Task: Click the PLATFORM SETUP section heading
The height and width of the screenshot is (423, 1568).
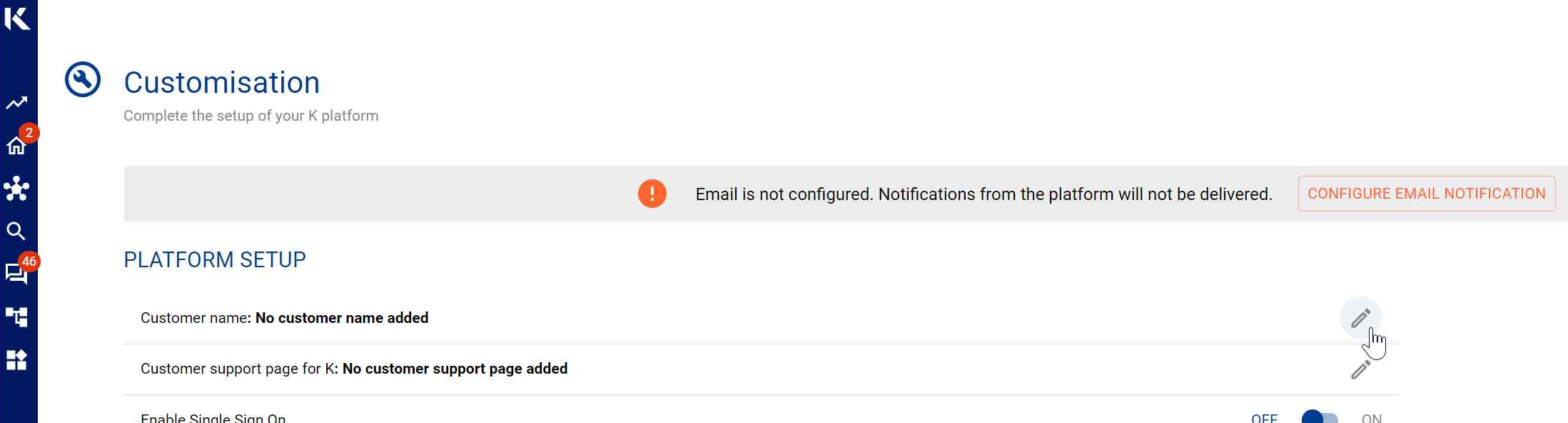Action: click(214, 259)
